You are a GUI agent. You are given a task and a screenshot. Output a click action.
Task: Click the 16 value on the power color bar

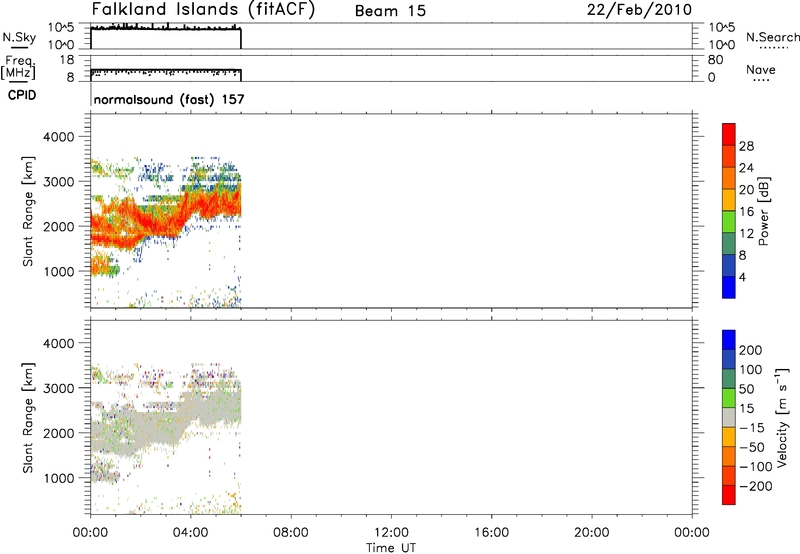click(x=746, y=212)
